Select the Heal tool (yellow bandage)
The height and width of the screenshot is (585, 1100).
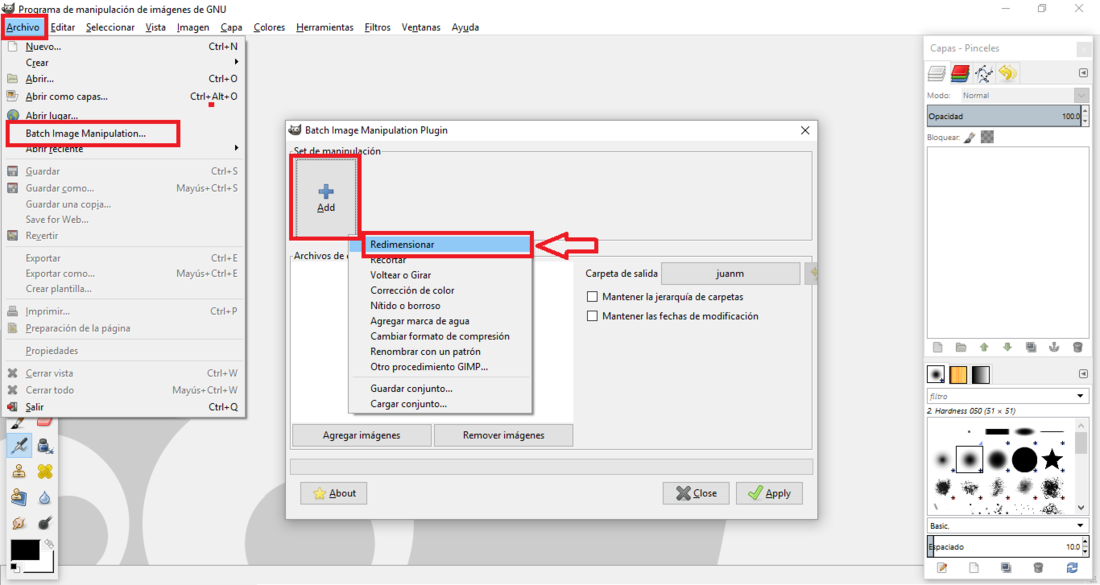(45, 471)
